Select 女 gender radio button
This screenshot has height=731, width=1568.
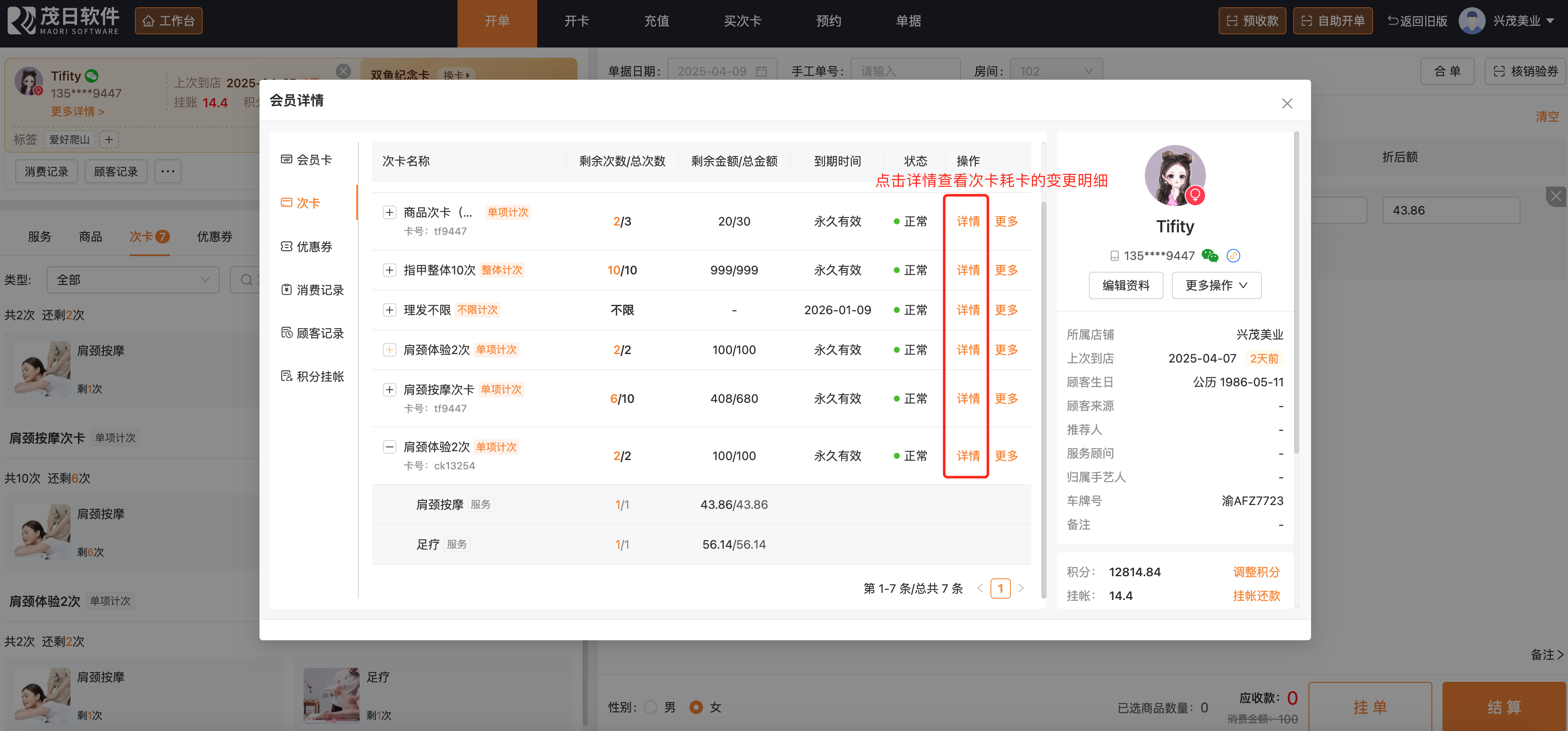(x=696, y=707)
